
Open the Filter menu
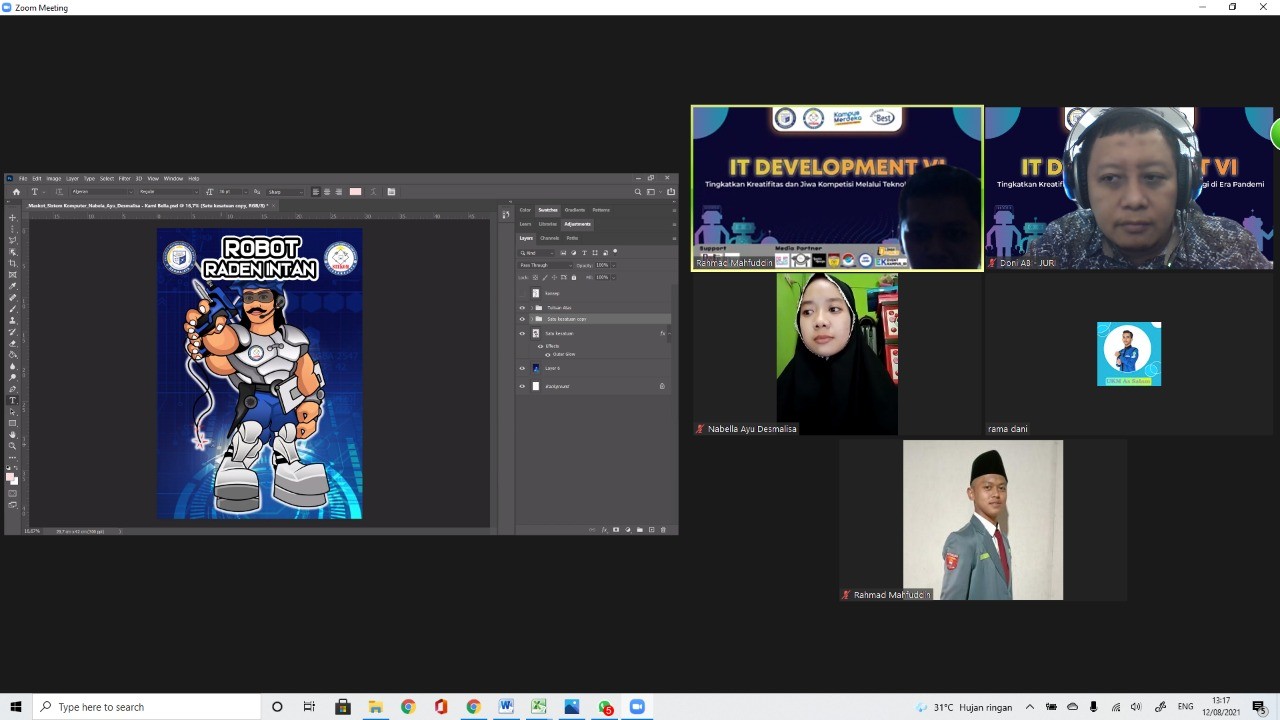point(125,178)
